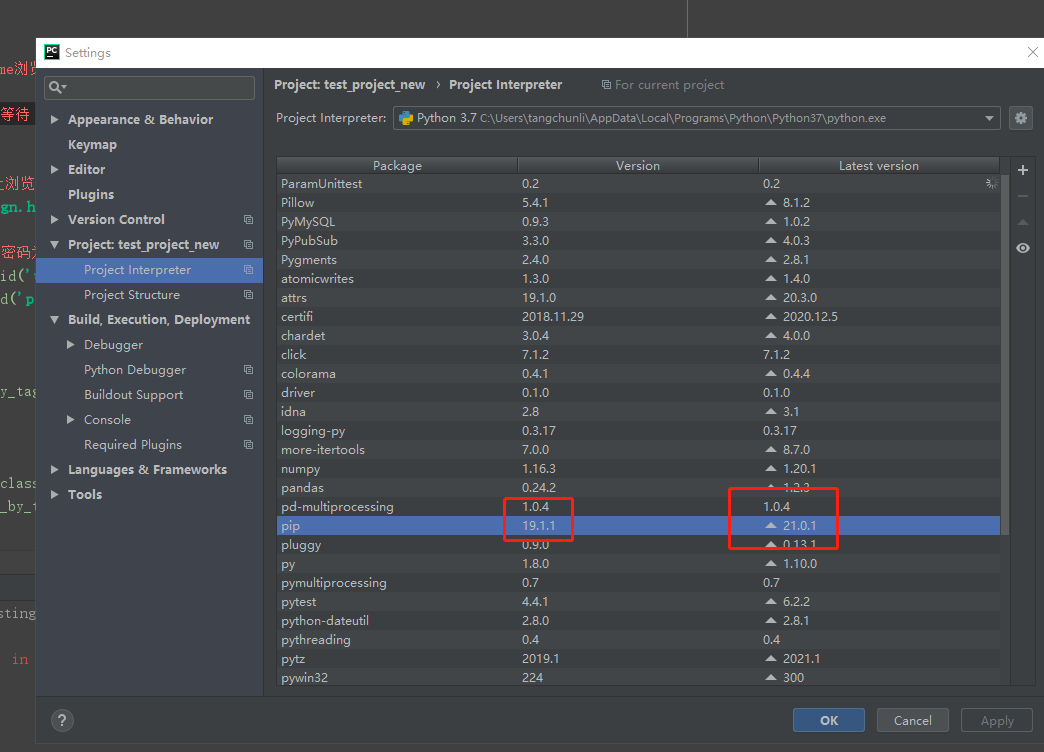Expand Appearance & Behavior section
1044x752 pixels.
[x=55, y=119]
